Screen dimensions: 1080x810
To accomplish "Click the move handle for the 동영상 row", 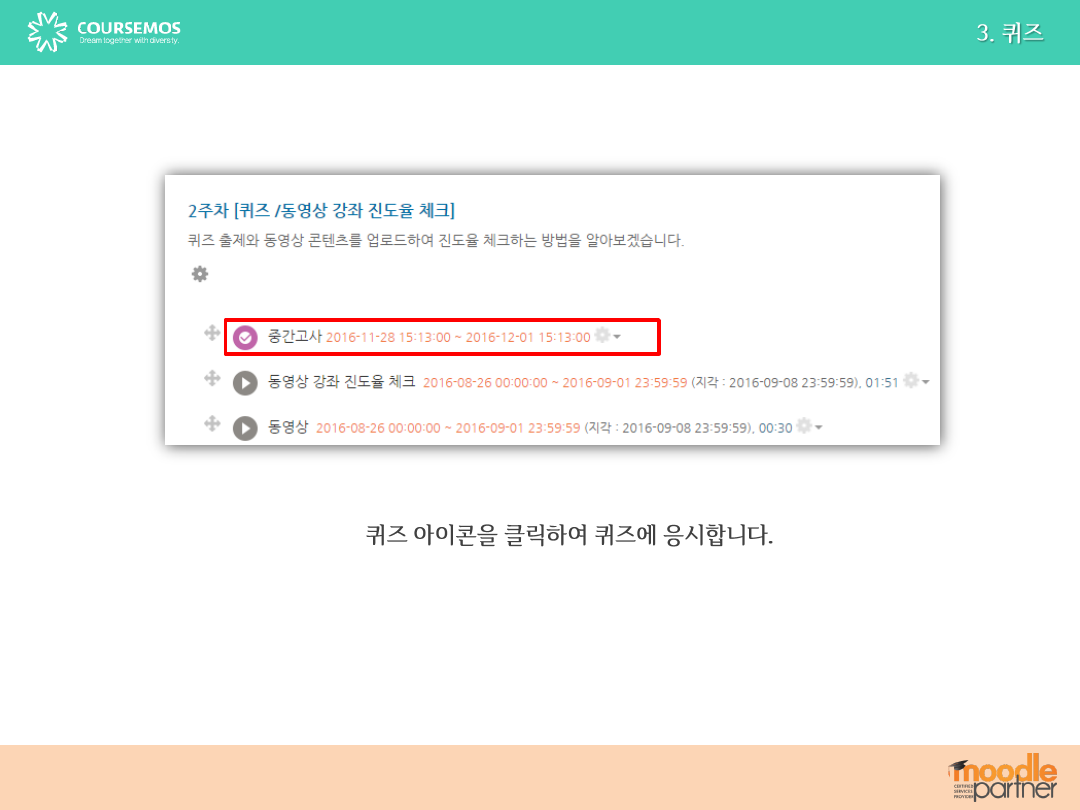I will 212,424.
